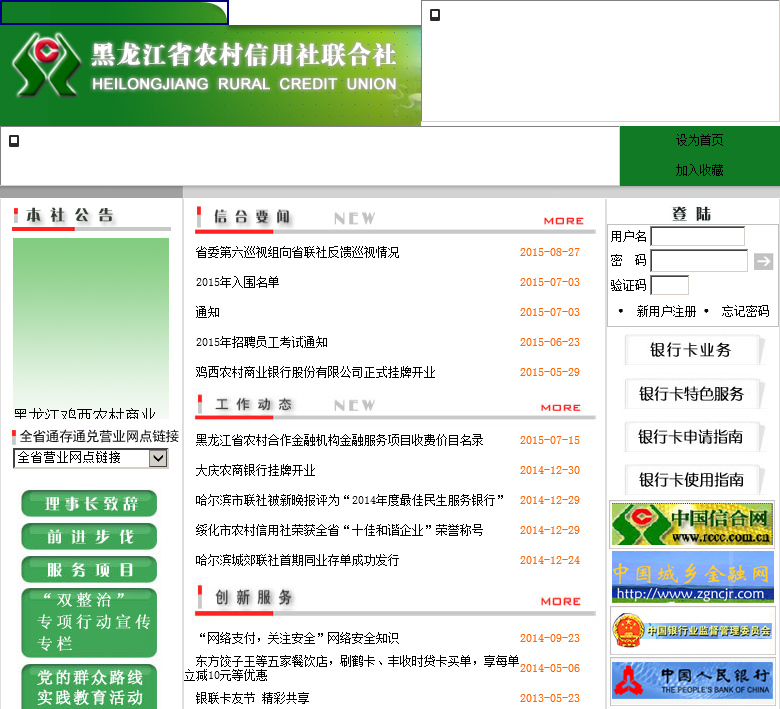Open 党的群众路线实践教育活动 button
The image size is (780, 709).
pos(89,688)
